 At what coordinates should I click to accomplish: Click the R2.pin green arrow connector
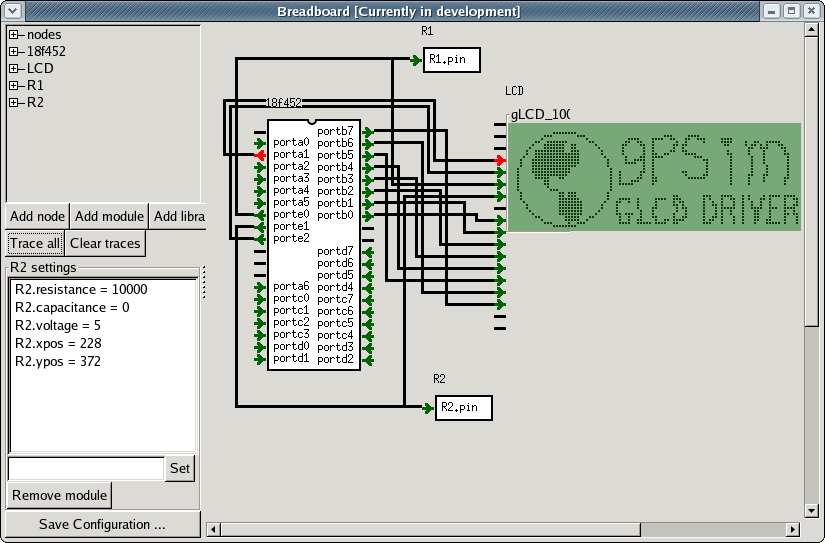429,407
